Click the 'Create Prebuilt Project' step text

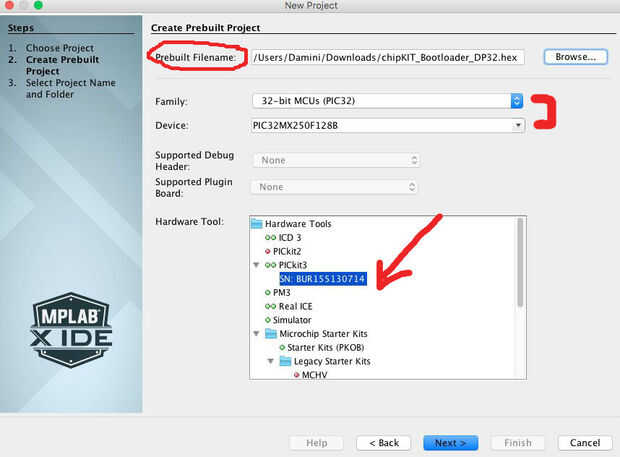point(62,65)
